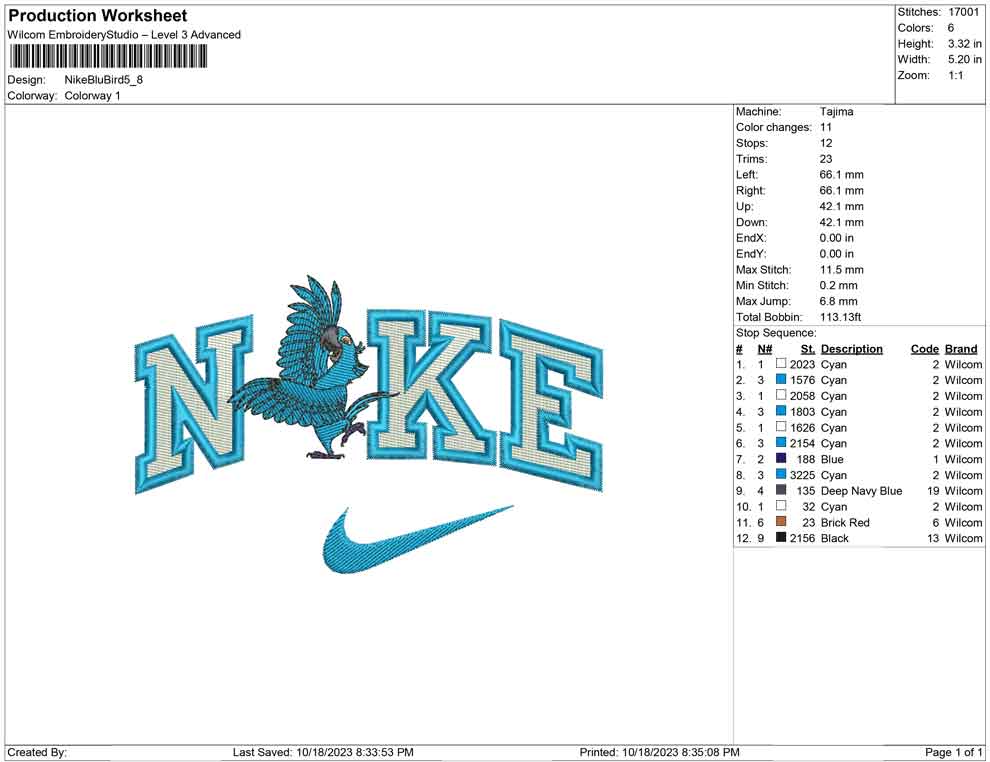Click the Max Jump value '6.8 mm'
This screenshot has height=762, width=990.
click(838, 301)
